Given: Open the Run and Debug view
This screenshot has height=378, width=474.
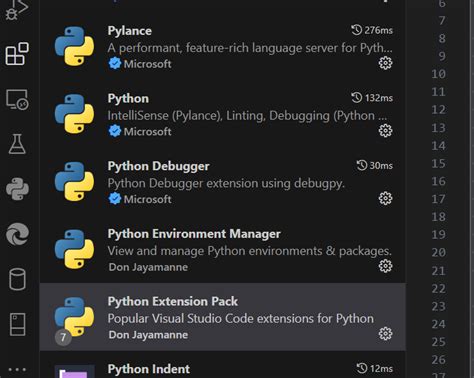Looking at the screenshot, I should (x=17, y=9).
